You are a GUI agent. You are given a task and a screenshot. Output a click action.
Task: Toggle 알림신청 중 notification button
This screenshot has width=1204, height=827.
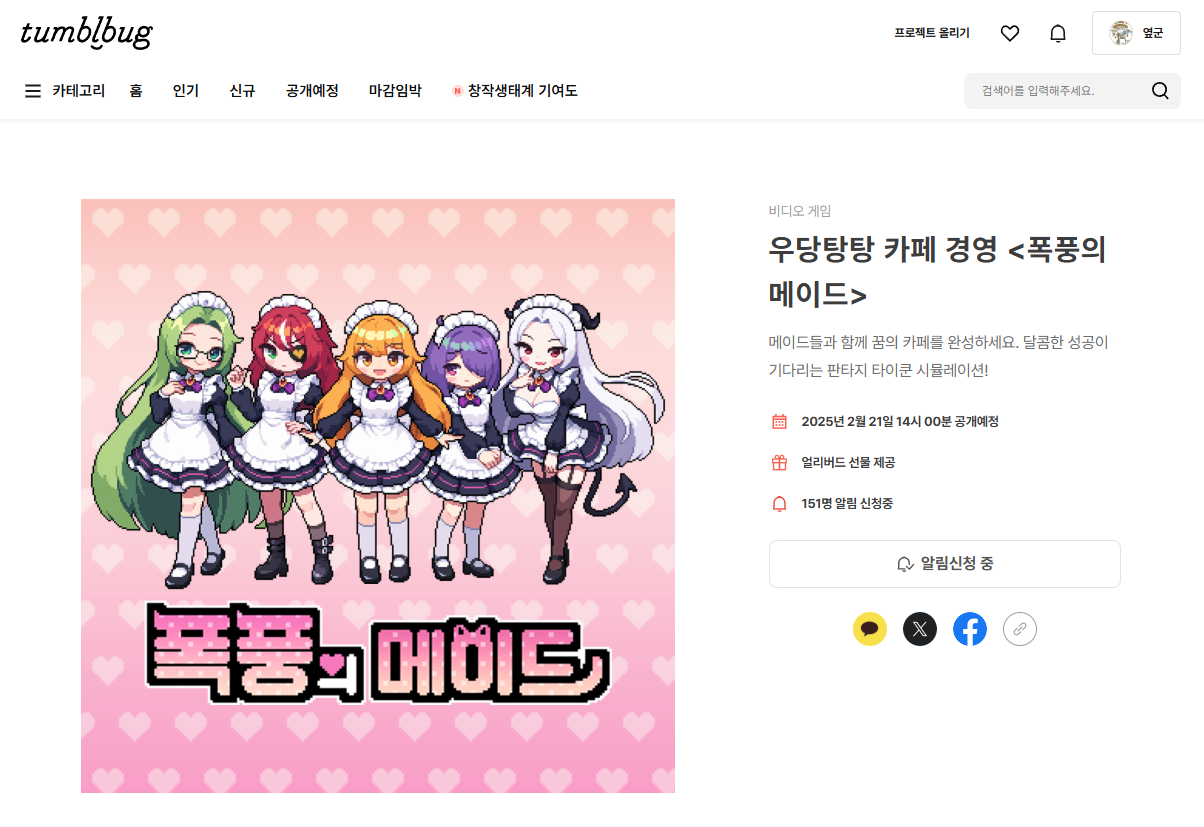pyautogui.click(x=944, y=564)
